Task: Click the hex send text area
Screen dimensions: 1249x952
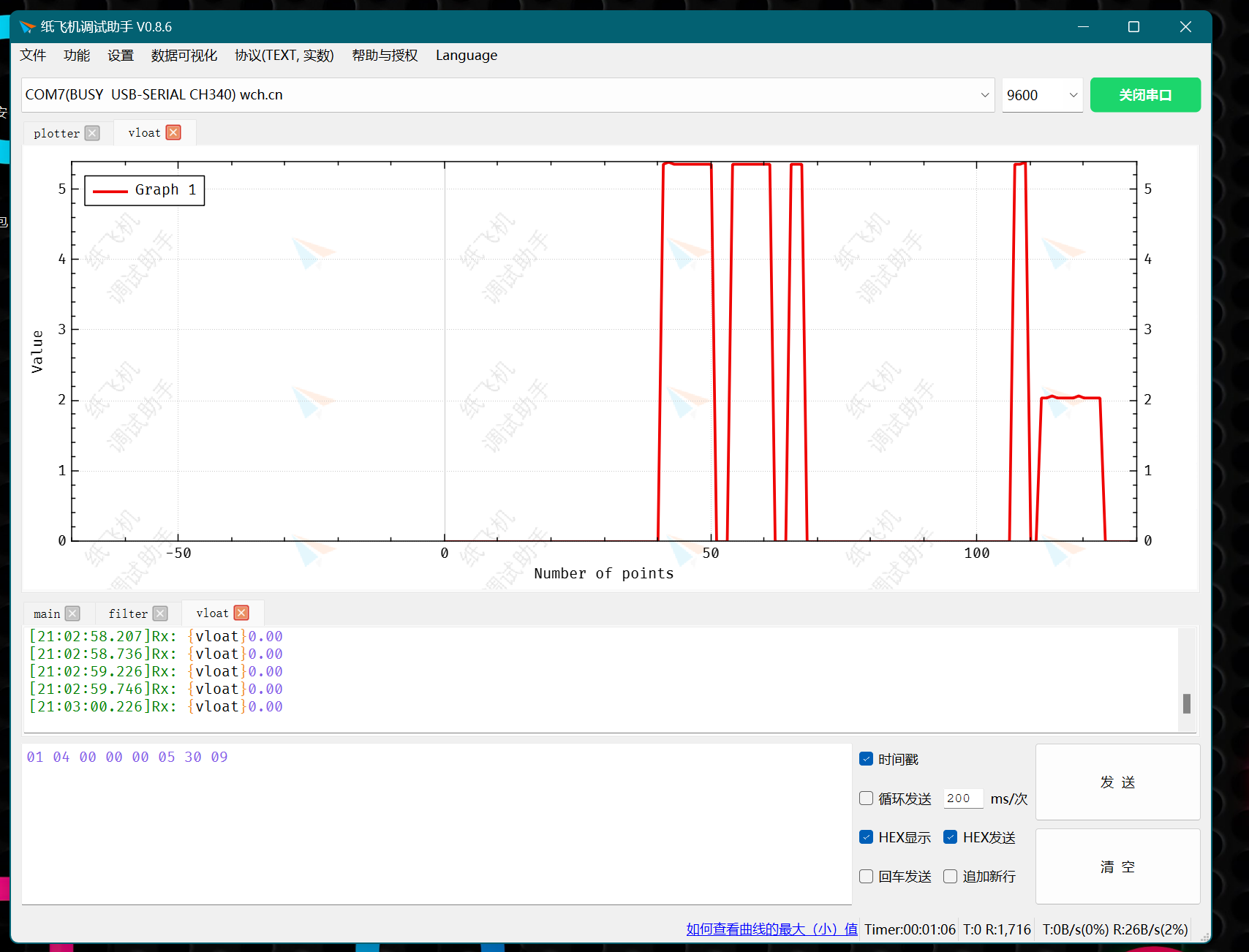Action: click(x=437, y=824)
